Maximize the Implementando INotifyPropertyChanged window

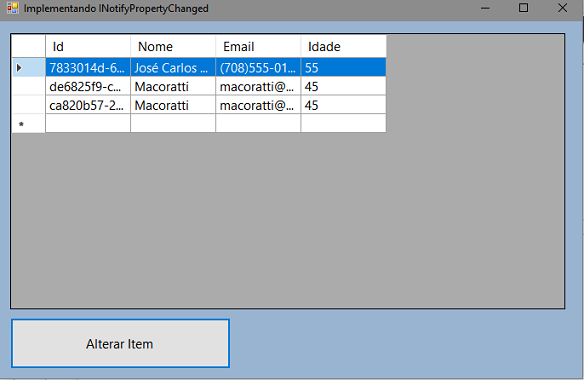tap(523, 8)
